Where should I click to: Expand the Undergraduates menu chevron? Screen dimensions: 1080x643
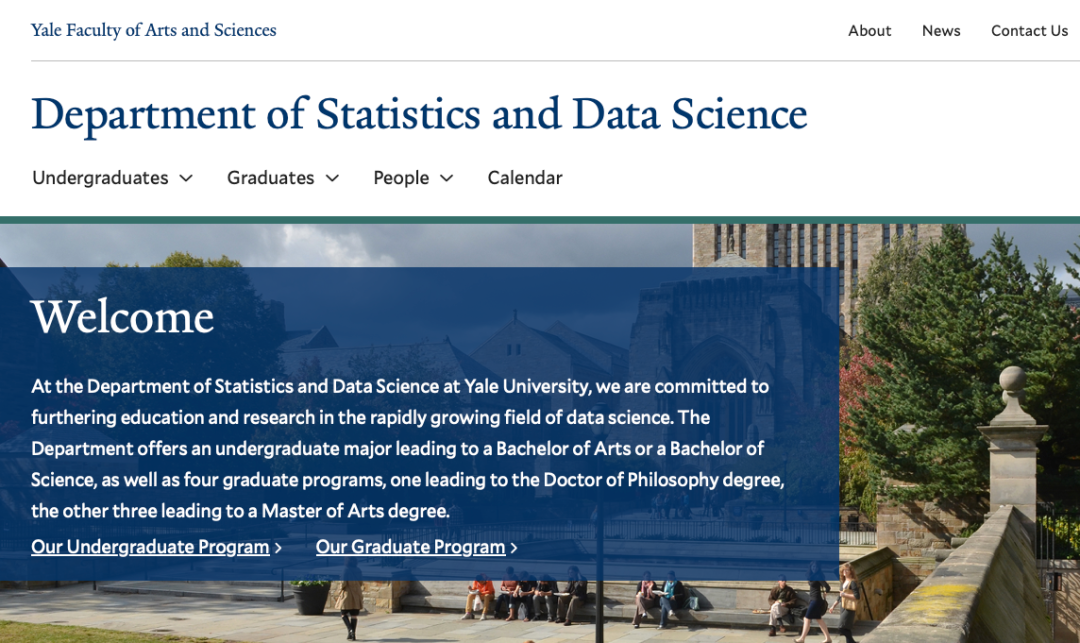tap(186, 178)
